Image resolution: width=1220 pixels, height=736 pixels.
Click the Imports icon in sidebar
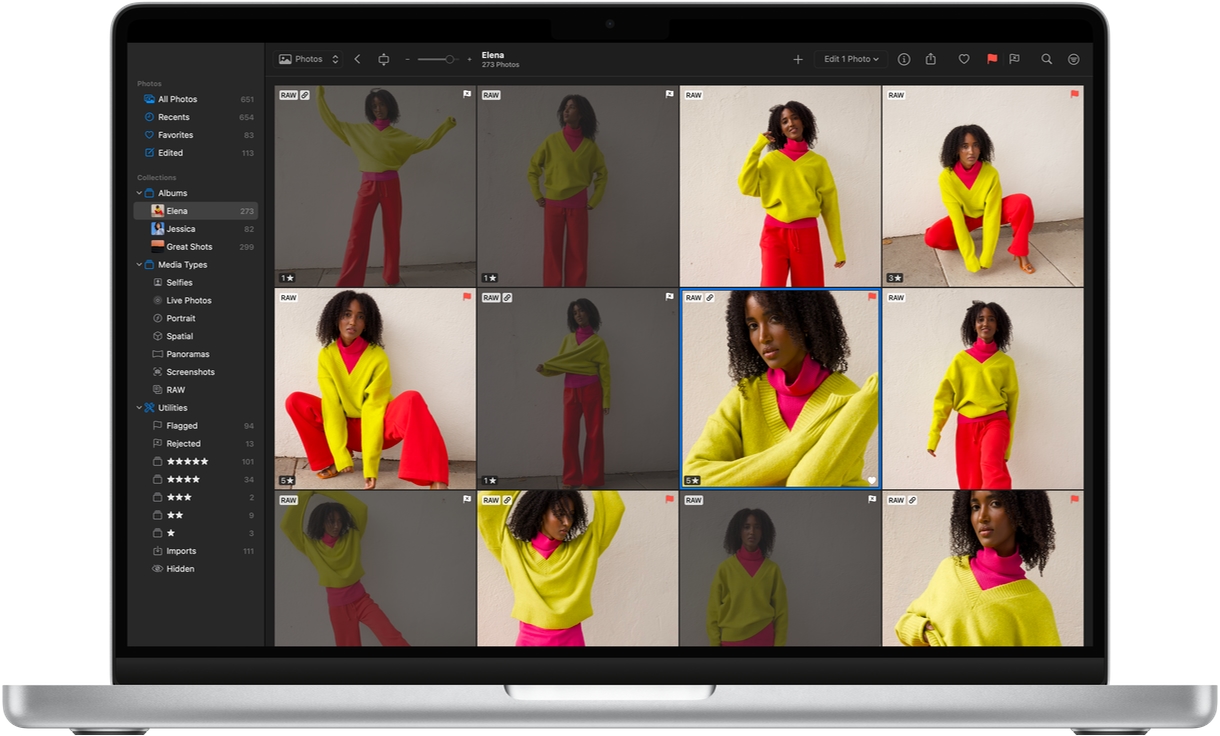[157, 552]
